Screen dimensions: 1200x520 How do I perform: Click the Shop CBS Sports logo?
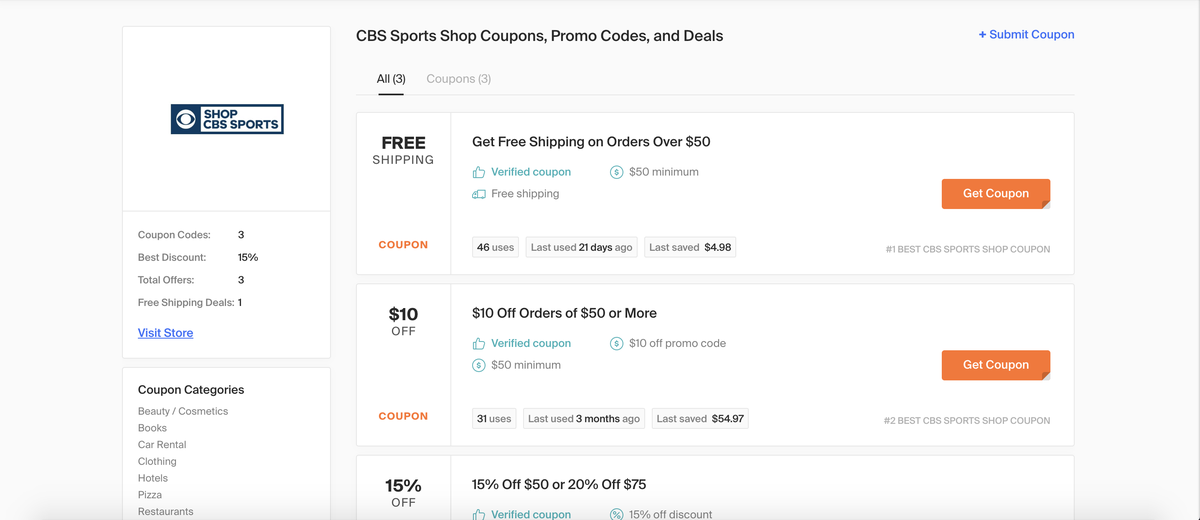[x=227, y=119]
